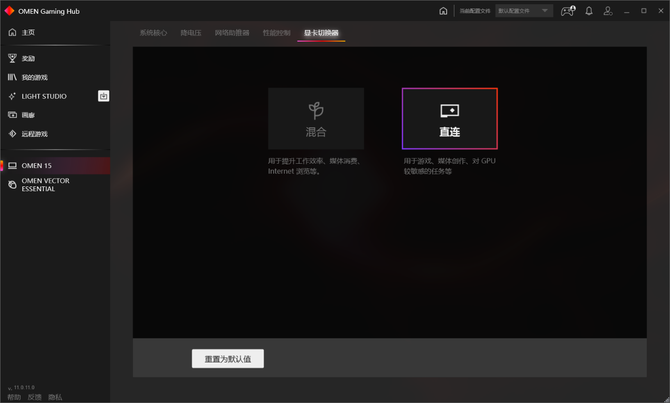This screenshot has height=403, width=670.
Task: Click the OMEN diamond logo
Action: click(9, 11)
